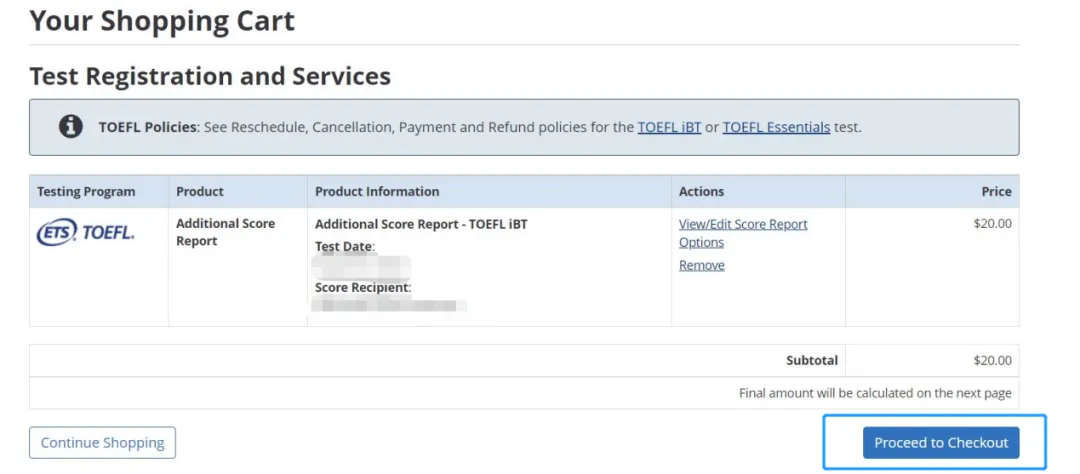Click the Test Date label
This screenshot has height=474, width=1080.
[344, 246]
